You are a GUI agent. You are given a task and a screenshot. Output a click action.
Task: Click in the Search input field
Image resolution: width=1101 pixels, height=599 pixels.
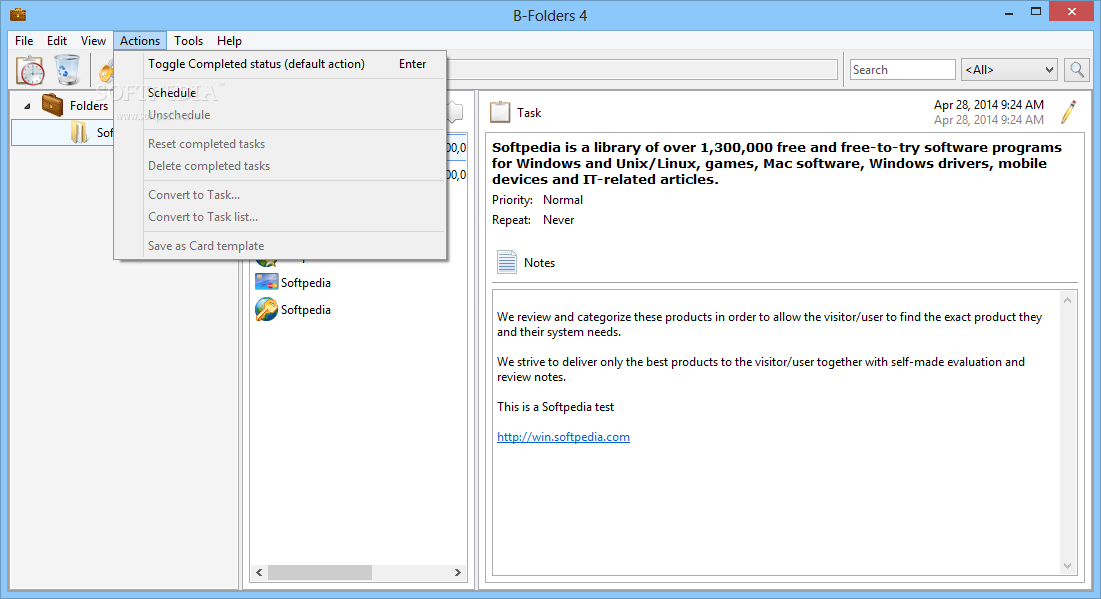click(x=902, y=70)
